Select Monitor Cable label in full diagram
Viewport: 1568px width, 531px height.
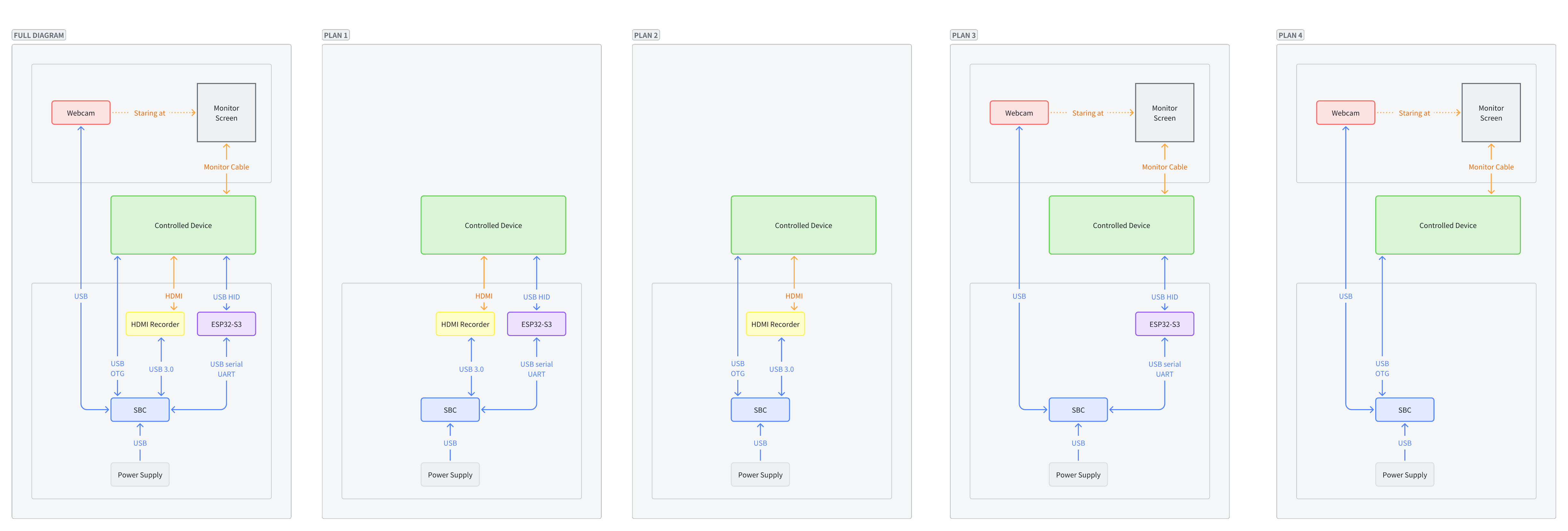[226, 167]
